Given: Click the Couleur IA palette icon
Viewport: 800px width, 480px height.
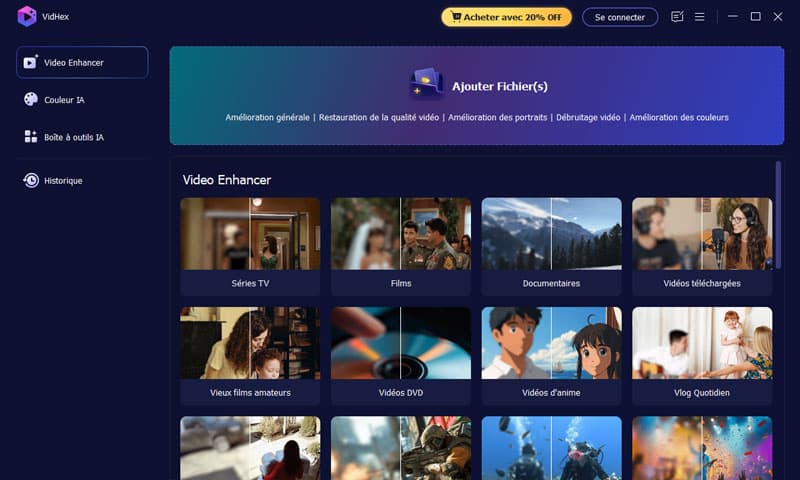Looking at the screenshot, I should 31,100.
